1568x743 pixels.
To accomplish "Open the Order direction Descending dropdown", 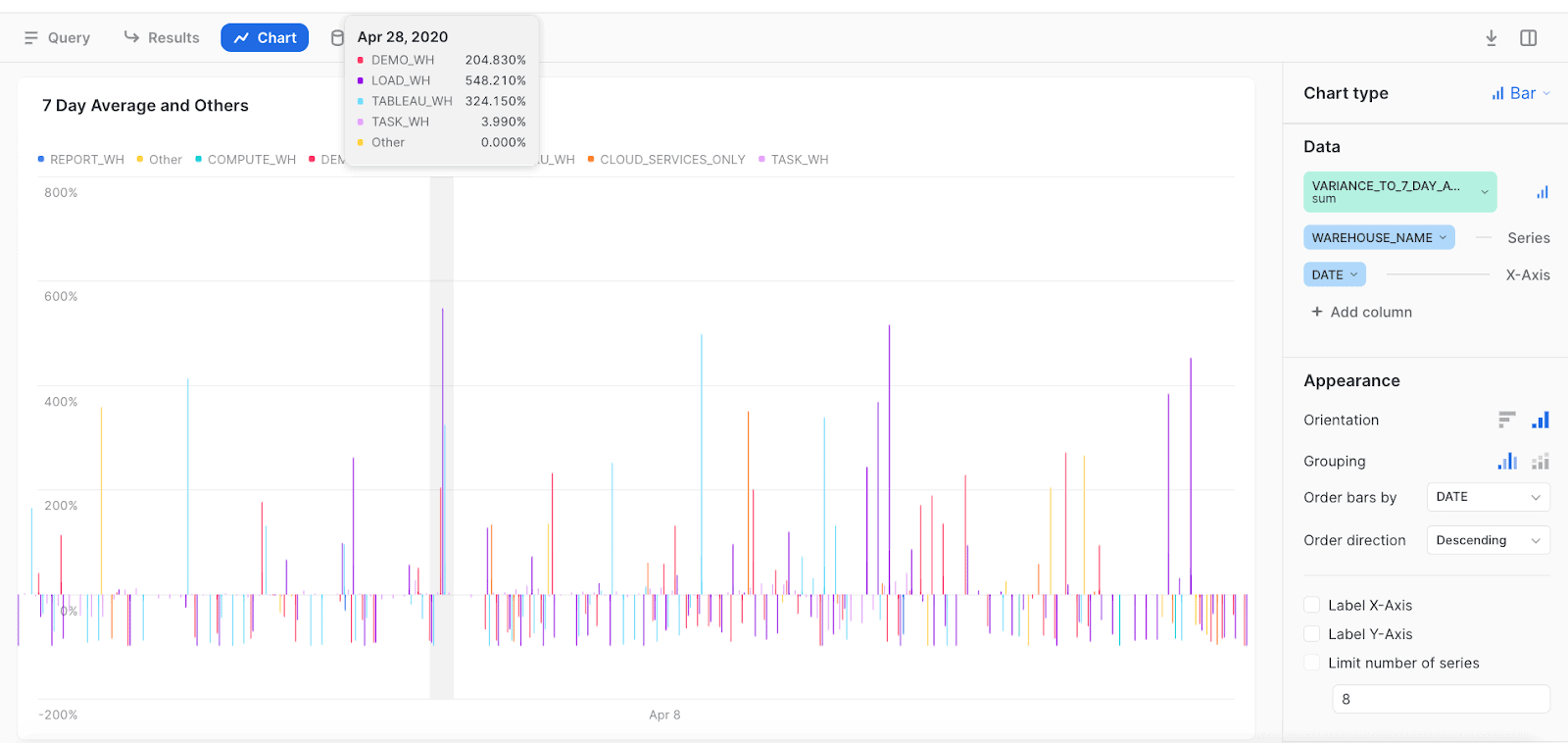I will pos(1488,540).
